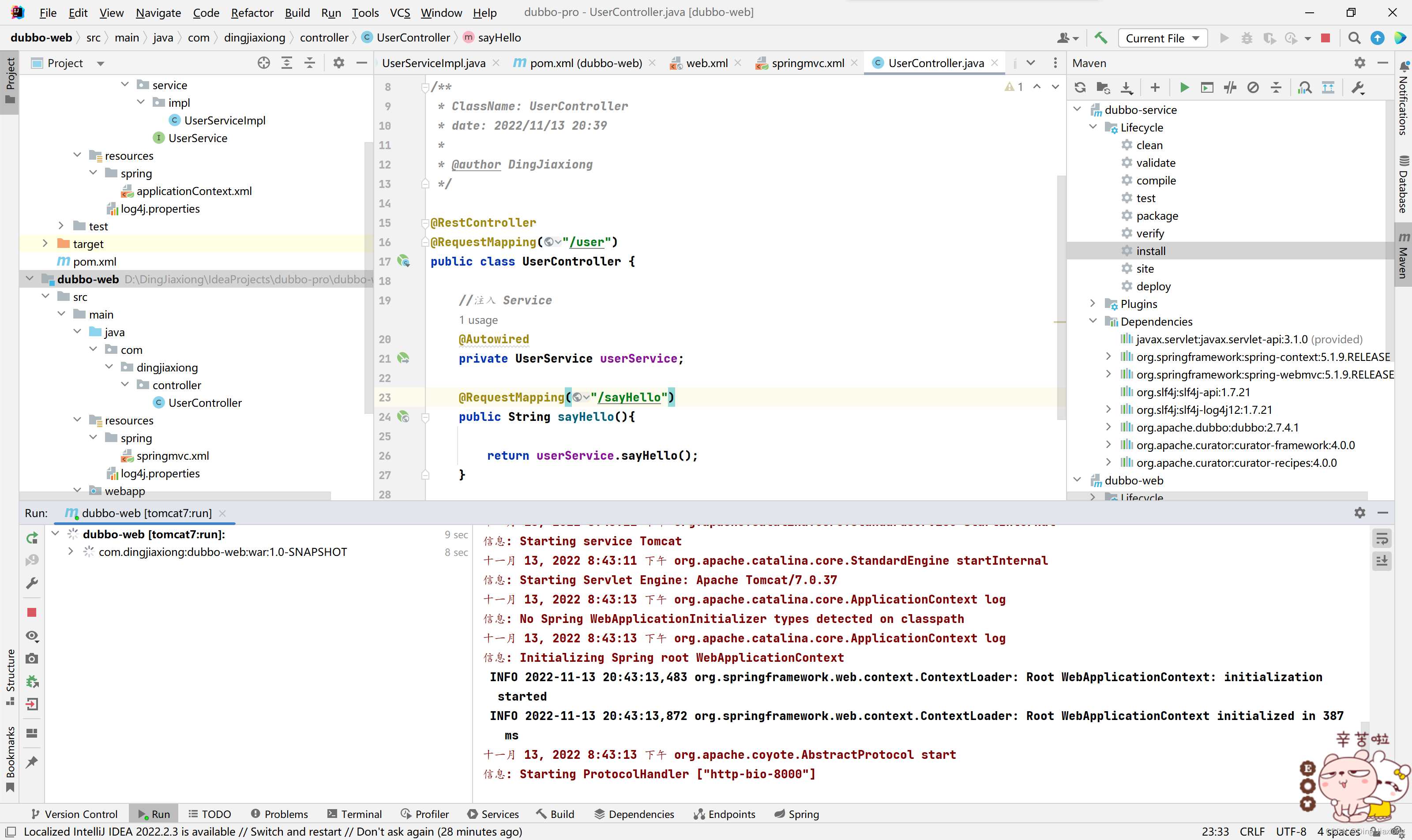Expand org.apache.dubbo:dubbo:2.7.4.1 dependency

click(1108, 427)
